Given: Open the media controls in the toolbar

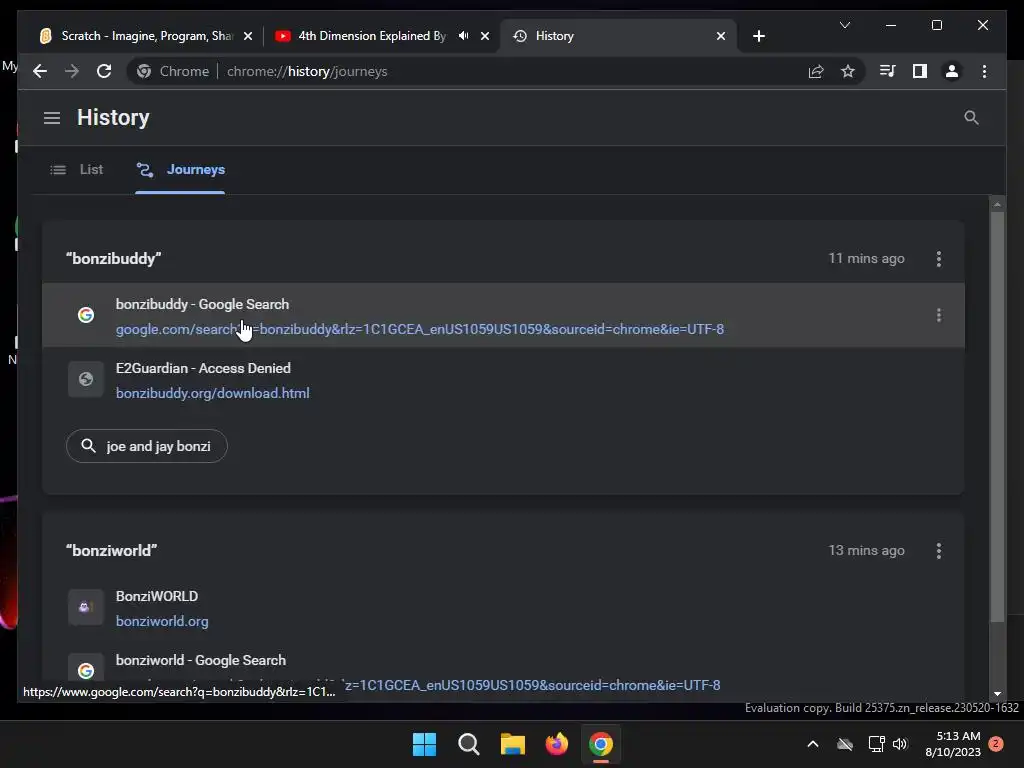Looking at the screenshot, I should [887, 71].
